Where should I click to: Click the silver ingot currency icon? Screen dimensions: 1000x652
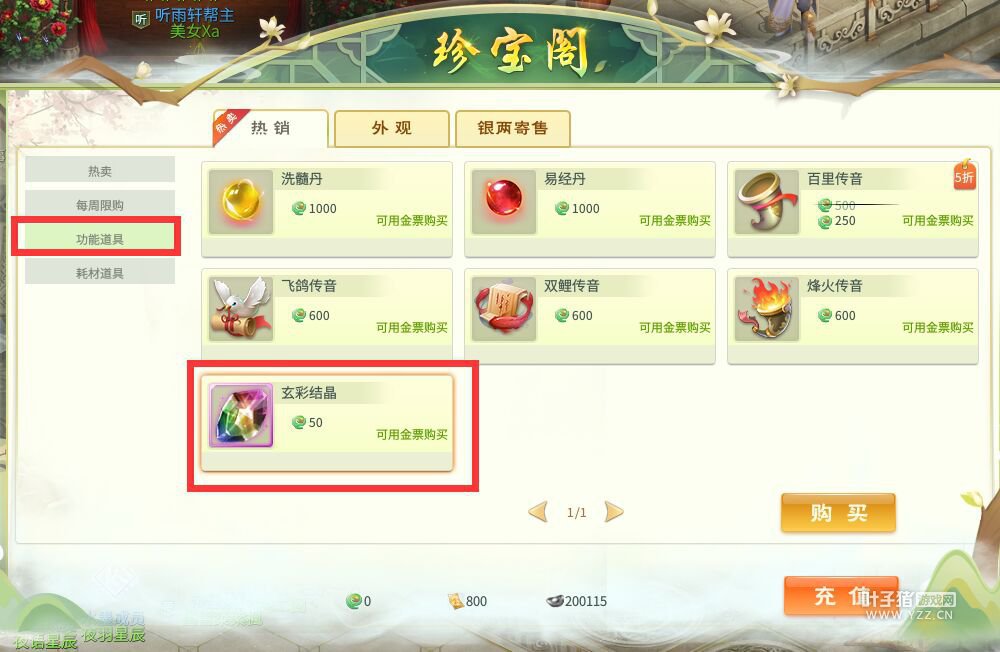(555, 600)
